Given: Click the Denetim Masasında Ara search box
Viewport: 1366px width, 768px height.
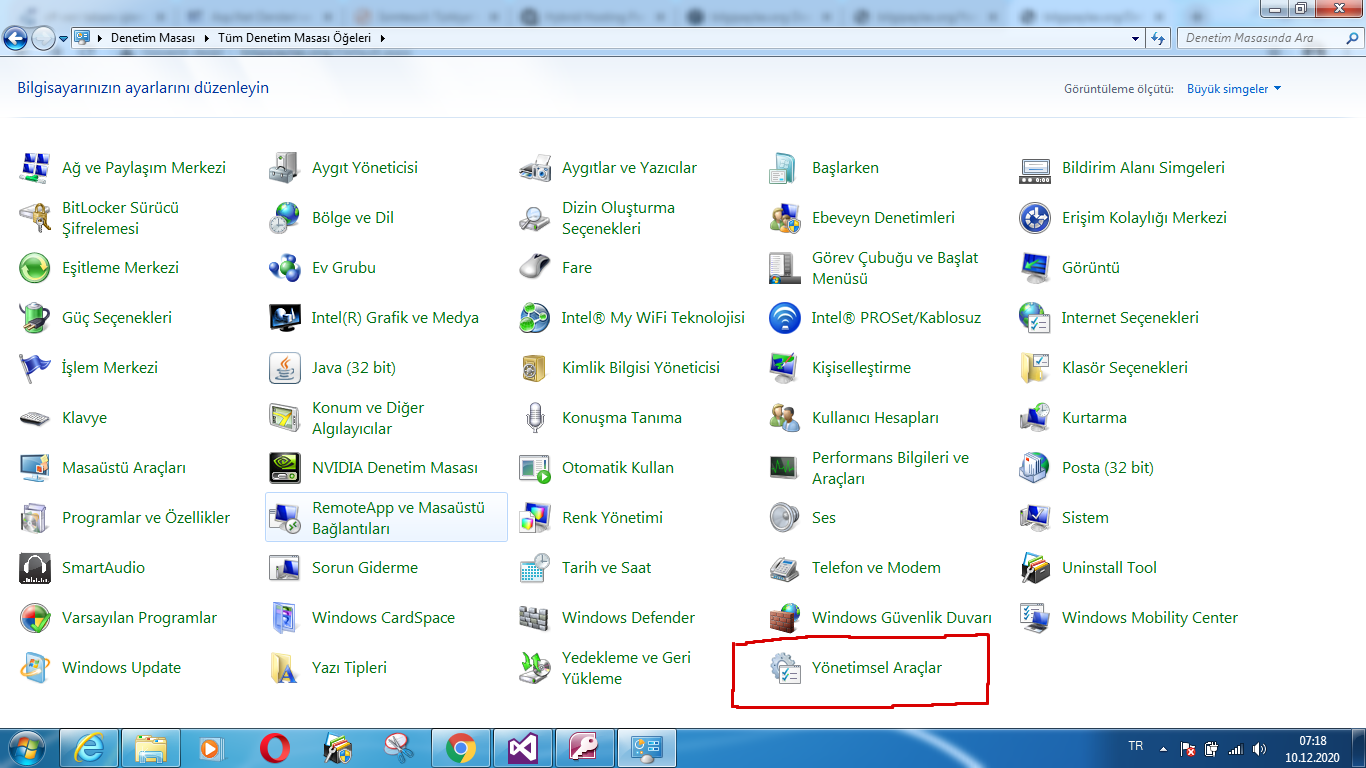Looking at the screenshot, I should [x=1260, y=38].
